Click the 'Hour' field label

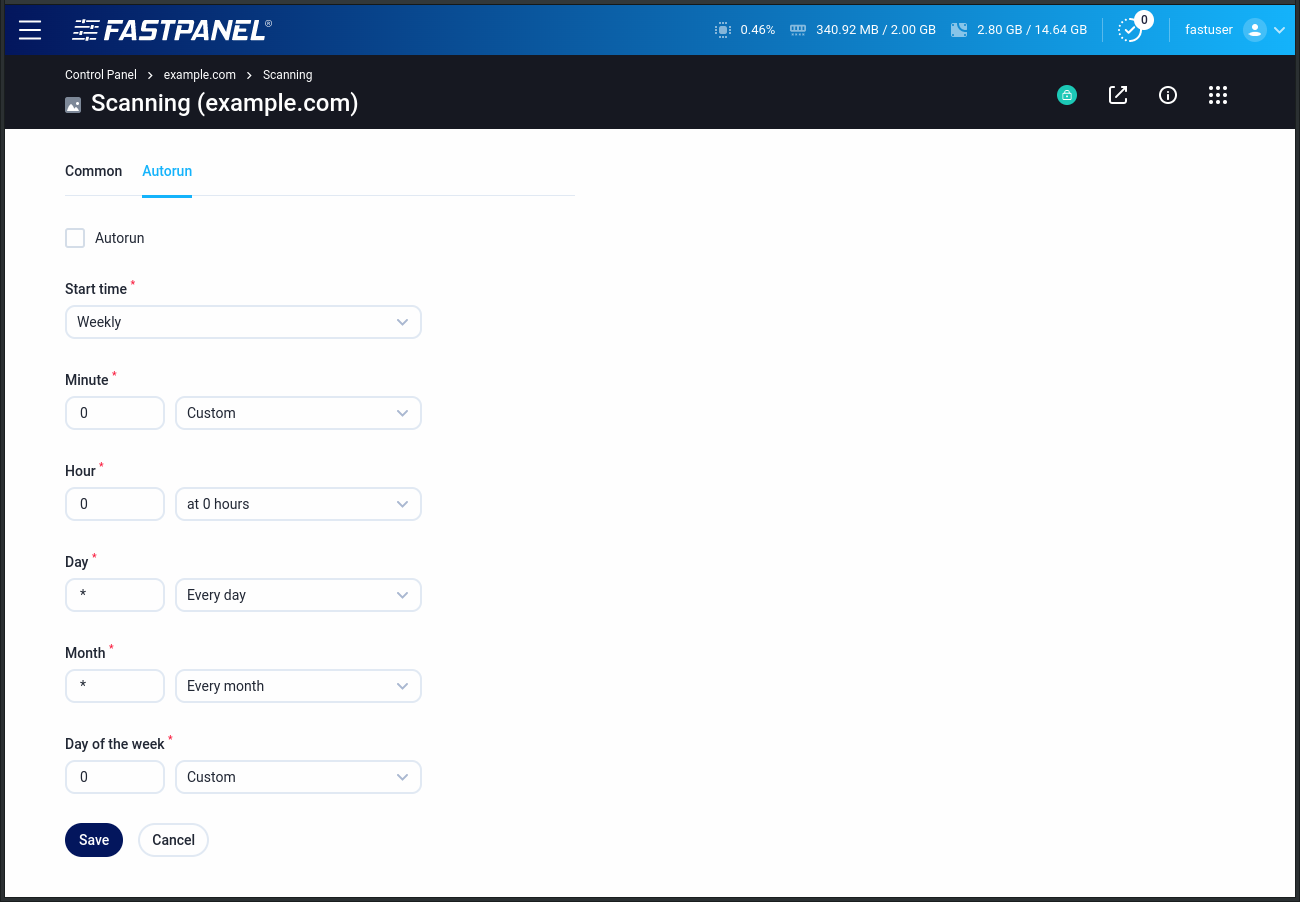(x=80, y=471)
